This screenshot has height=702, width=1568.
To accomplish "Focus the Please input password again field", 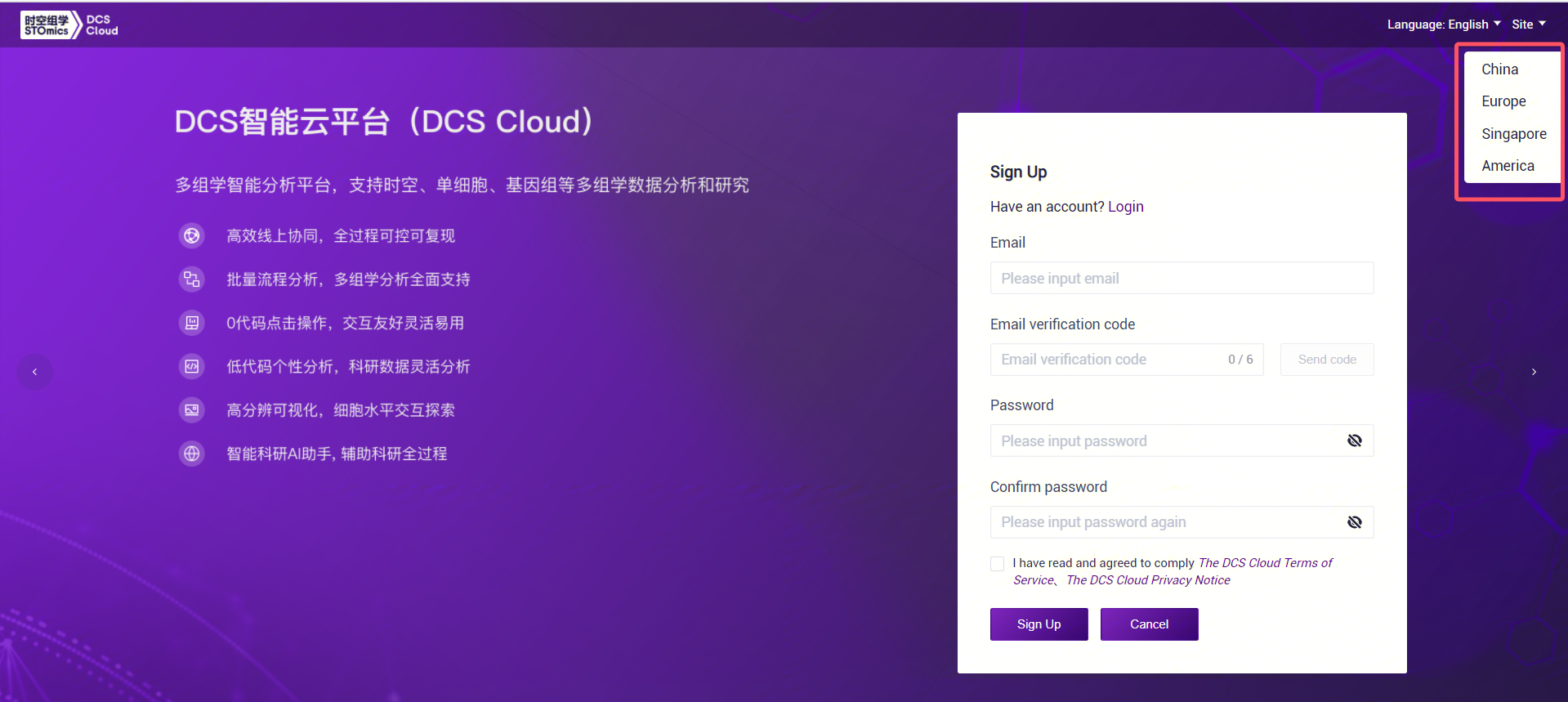I will (x=1182, y=522).
